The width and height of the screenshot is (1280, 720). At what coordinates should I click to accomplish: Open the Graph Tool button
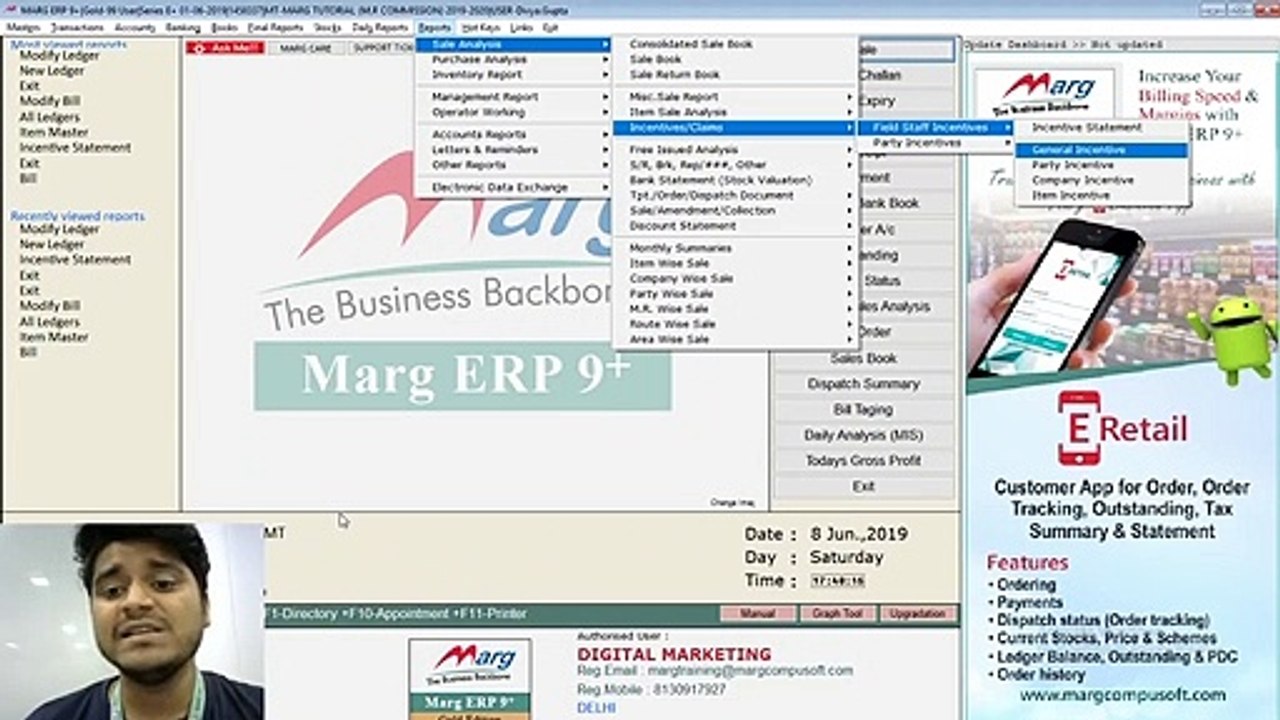click(x=837, y=614)
